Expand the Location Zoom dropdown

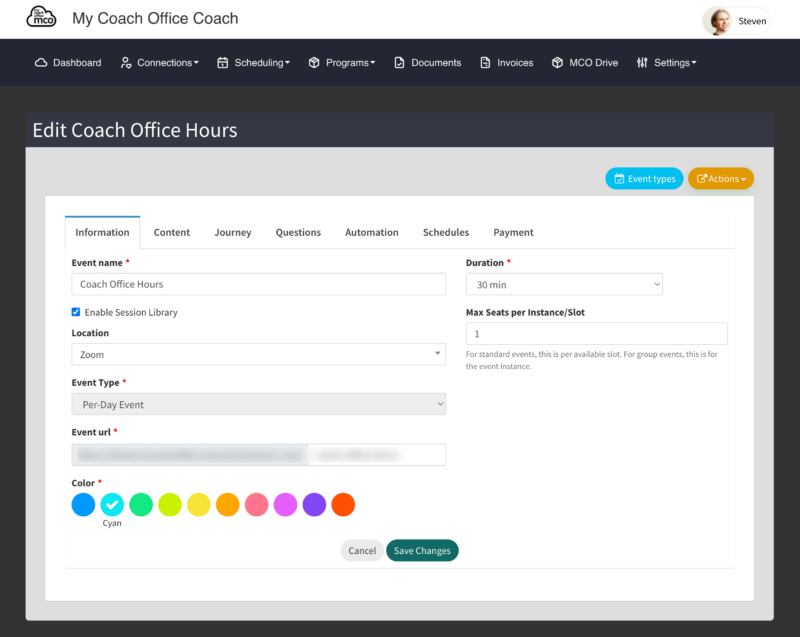click(x=259, y=354)
